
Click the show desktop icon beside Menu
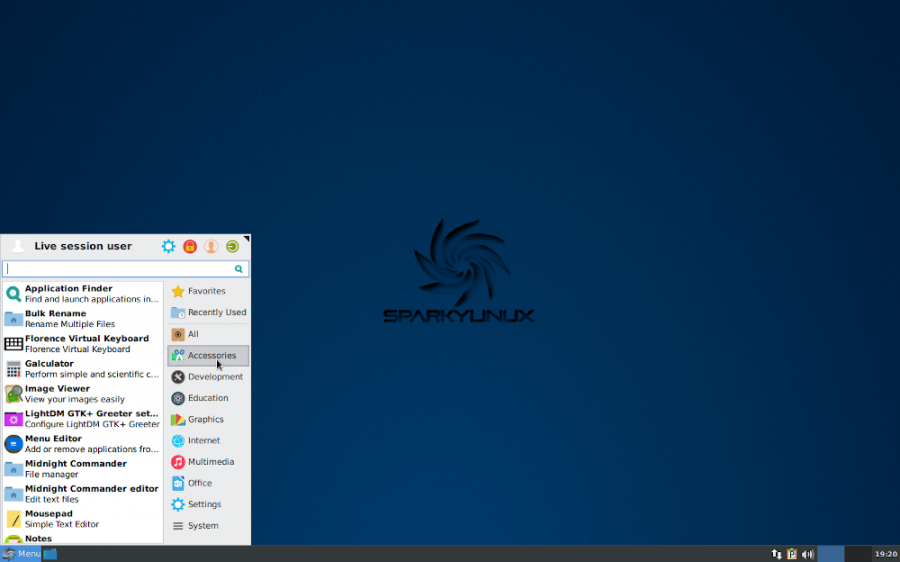point(51,554)
